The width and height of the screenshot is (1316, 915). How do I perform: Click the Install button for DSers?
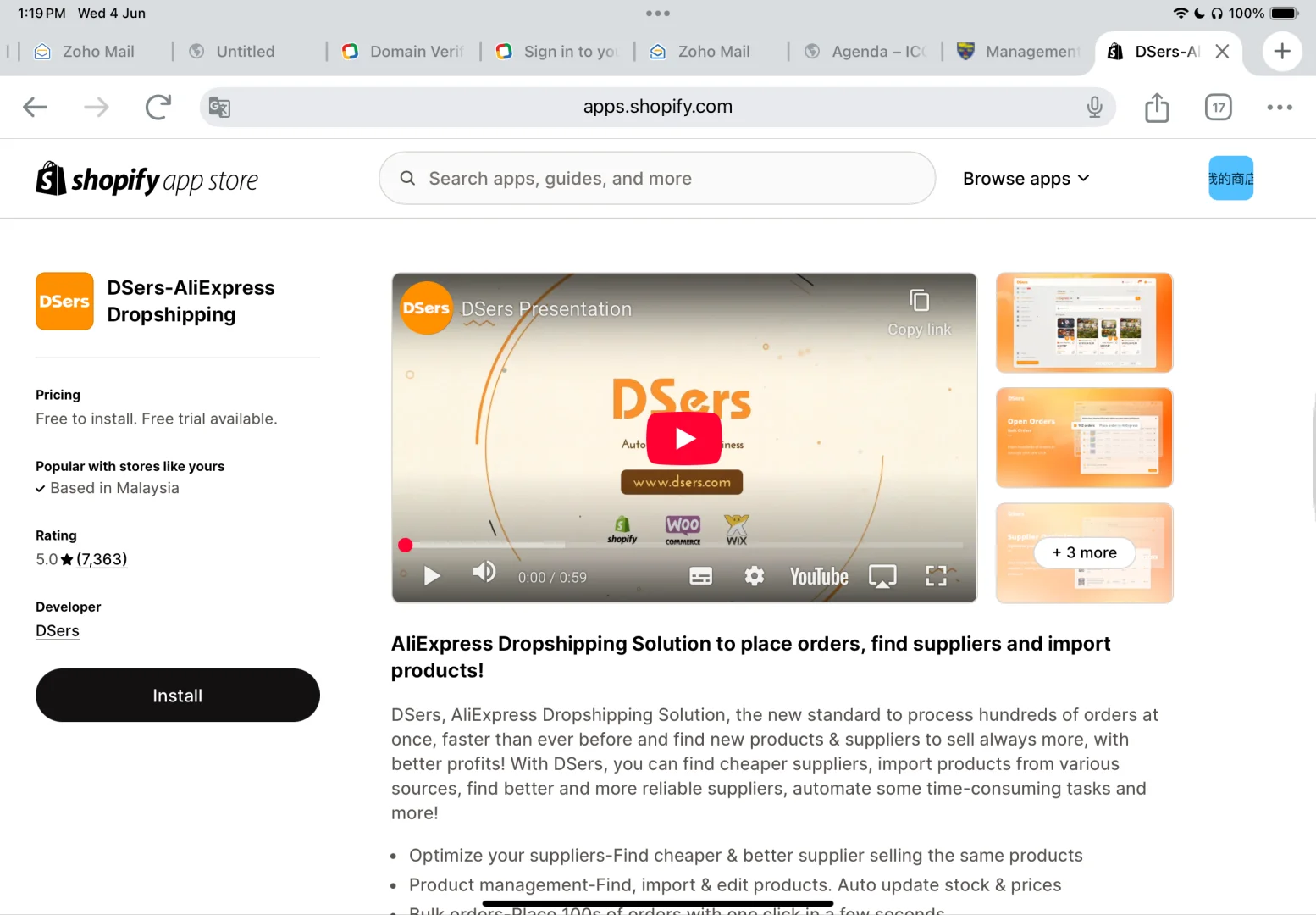coord(177,695)
